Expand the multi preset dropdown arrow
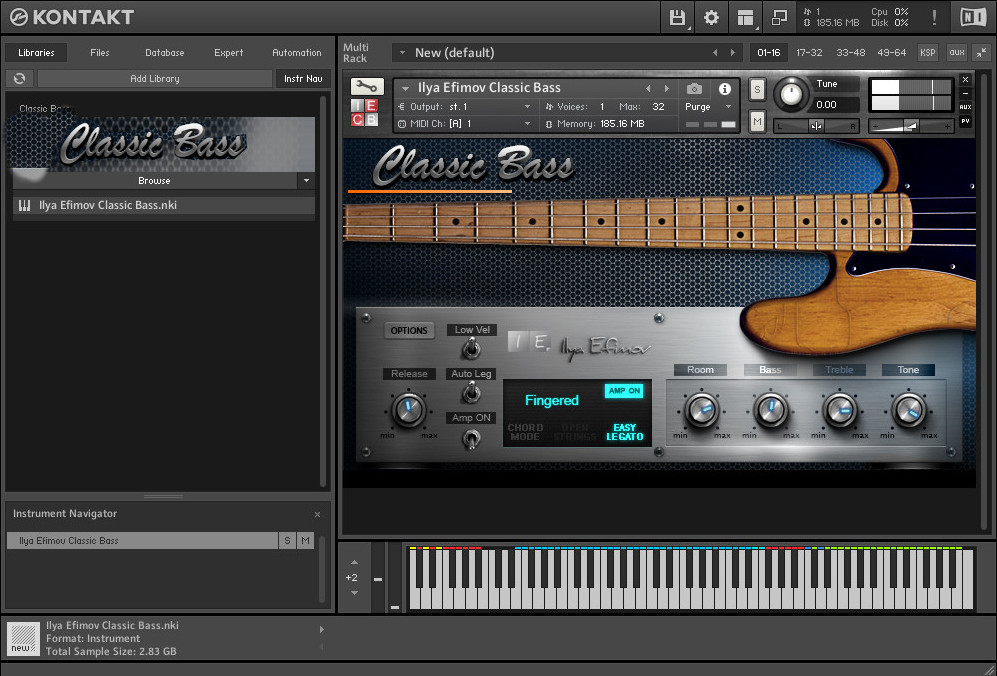 pyautogui.click(x=402, y=53)
